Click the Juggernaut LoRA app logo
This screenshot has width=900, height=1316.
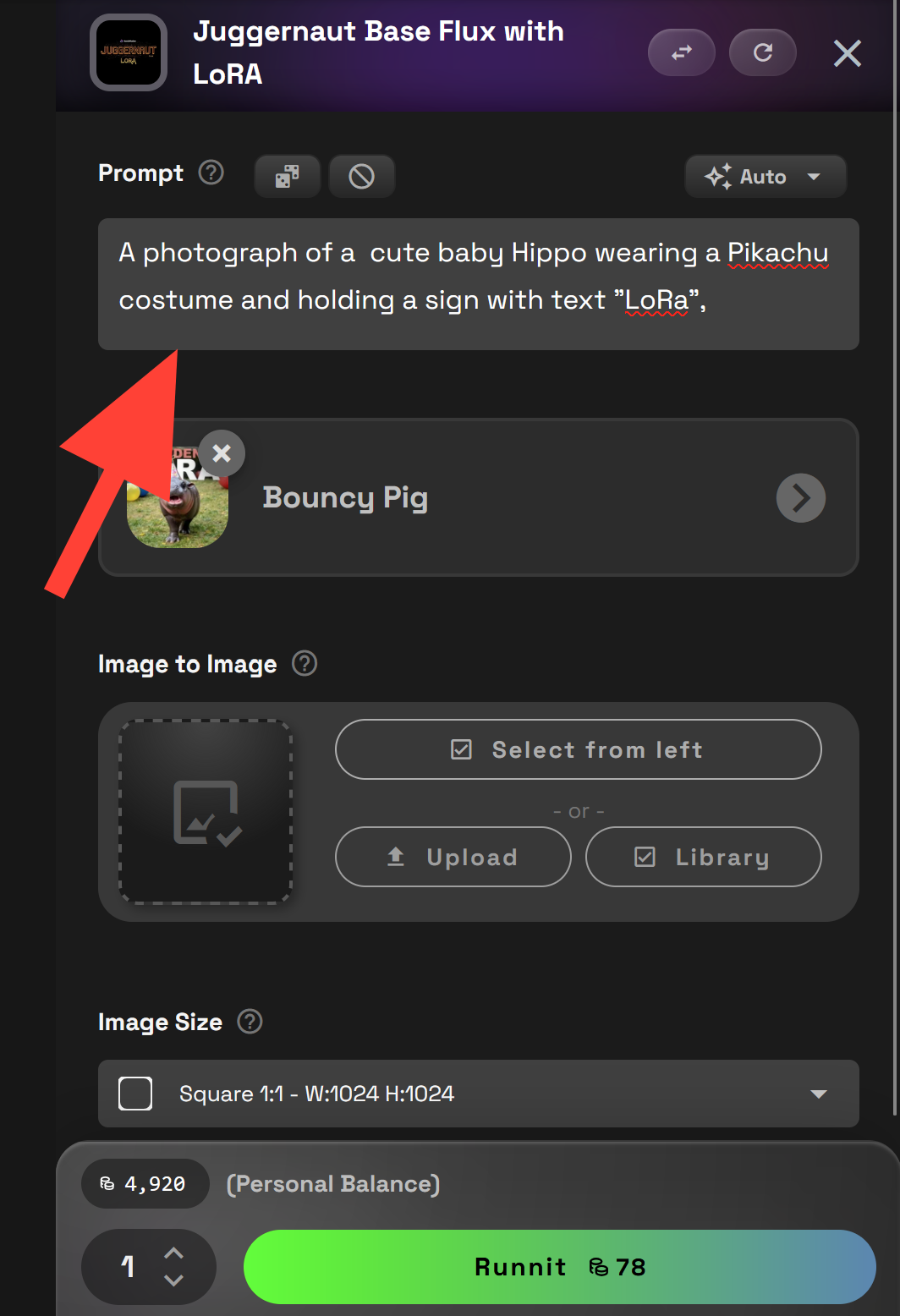(x=129, y=52)
